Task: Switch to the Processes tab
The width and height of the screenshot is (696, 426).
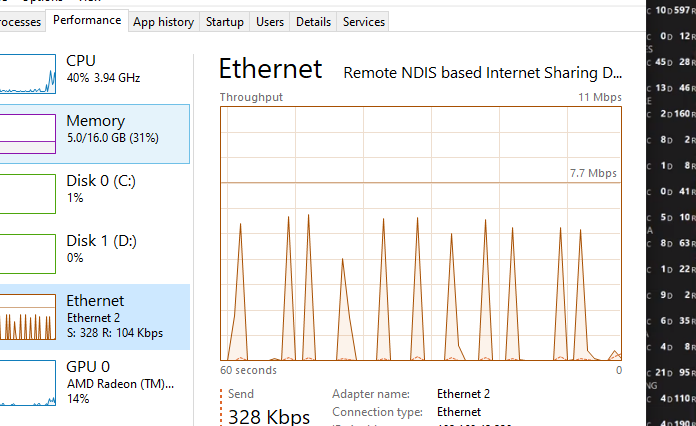Action: click(20, 22)
